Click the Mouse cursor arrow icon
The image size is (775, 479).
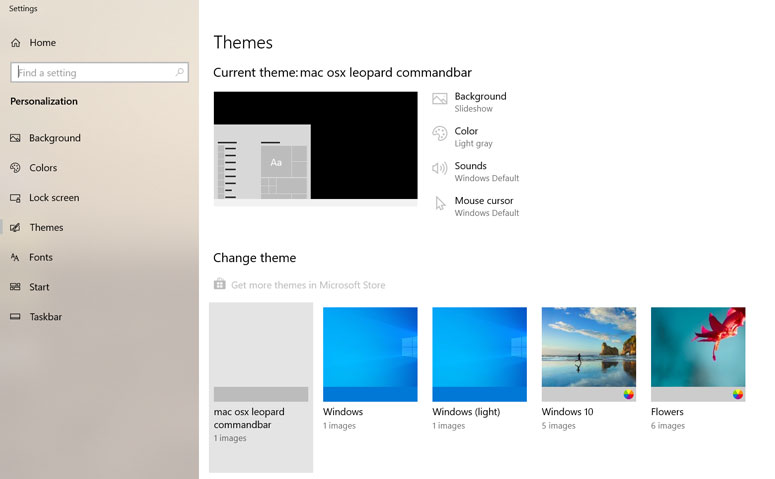[x=440, y=203]
